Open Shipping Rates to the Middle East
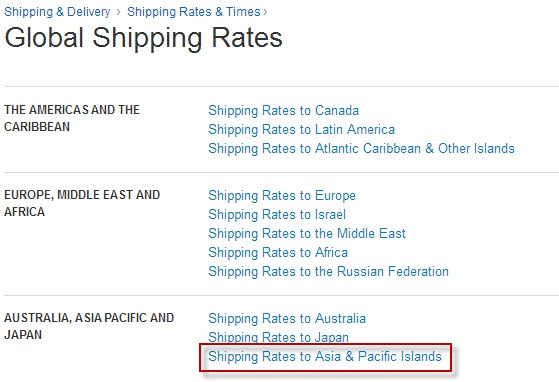559x382 pixels. [307, 233]
